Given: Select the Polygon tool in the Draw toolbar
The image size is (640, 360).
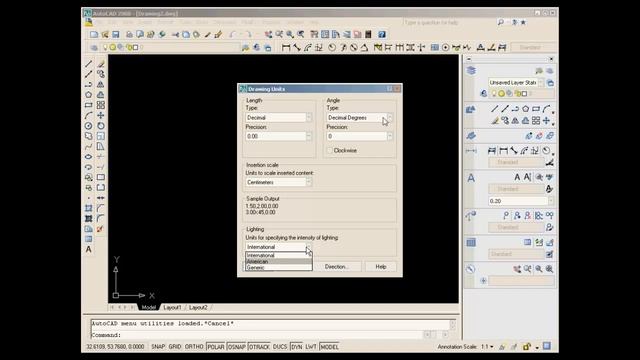Looking at the screenshot, I should pyautogui.click(x=89, y=95).
